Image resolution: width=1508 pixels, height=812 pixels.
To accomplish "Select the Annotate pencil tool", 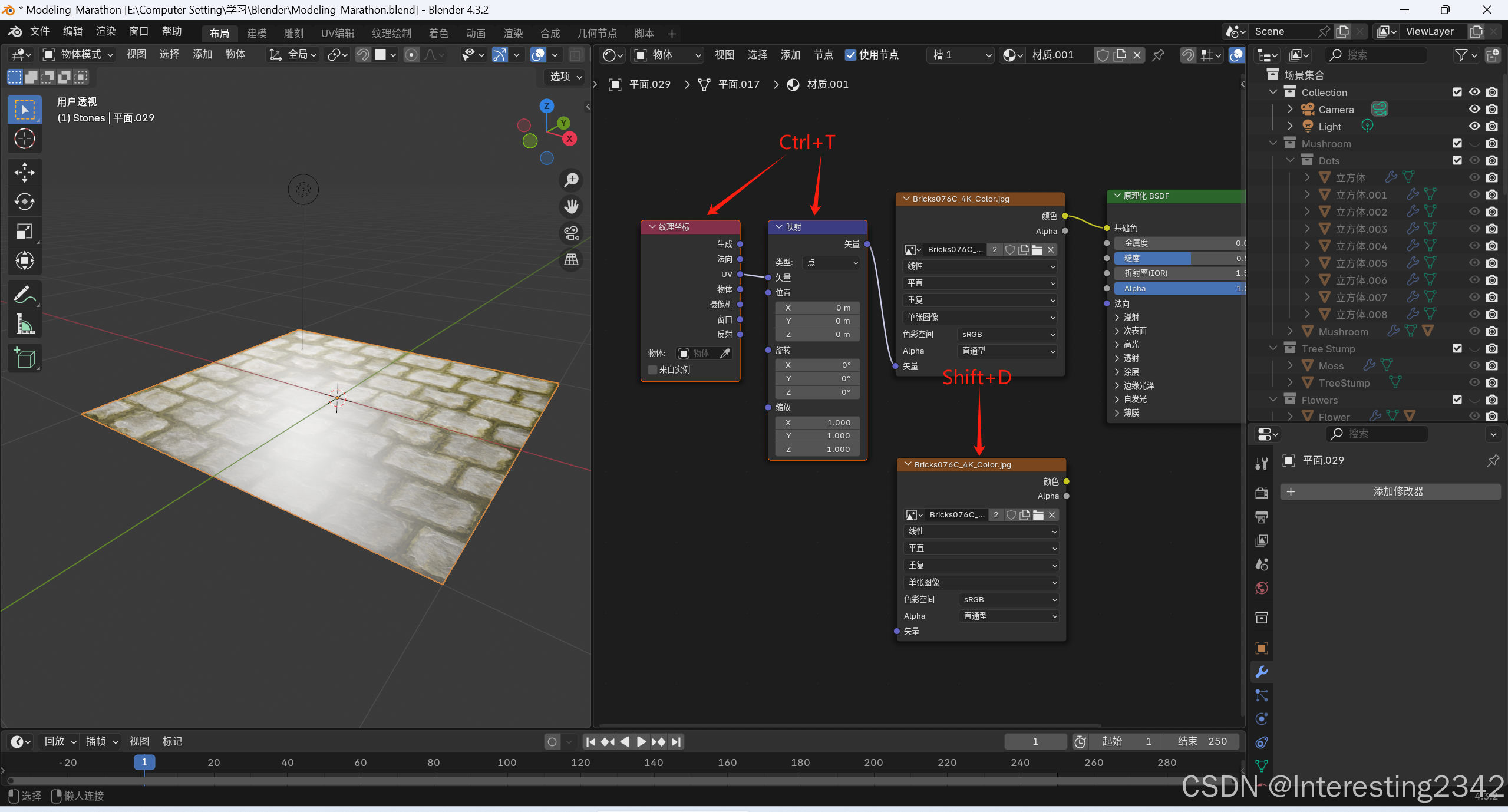I will pos(24,294).
